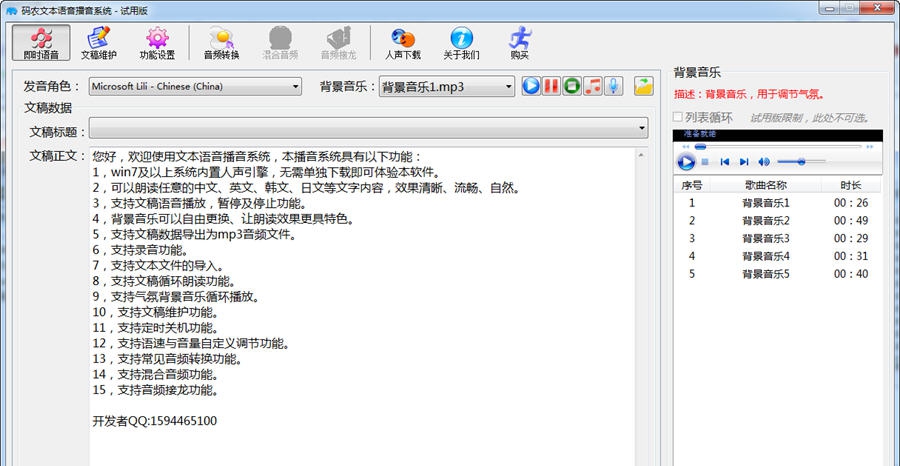Open 关于我们 about us info
Viewport: 900px width, 466px height.
[x=461, y=42]
